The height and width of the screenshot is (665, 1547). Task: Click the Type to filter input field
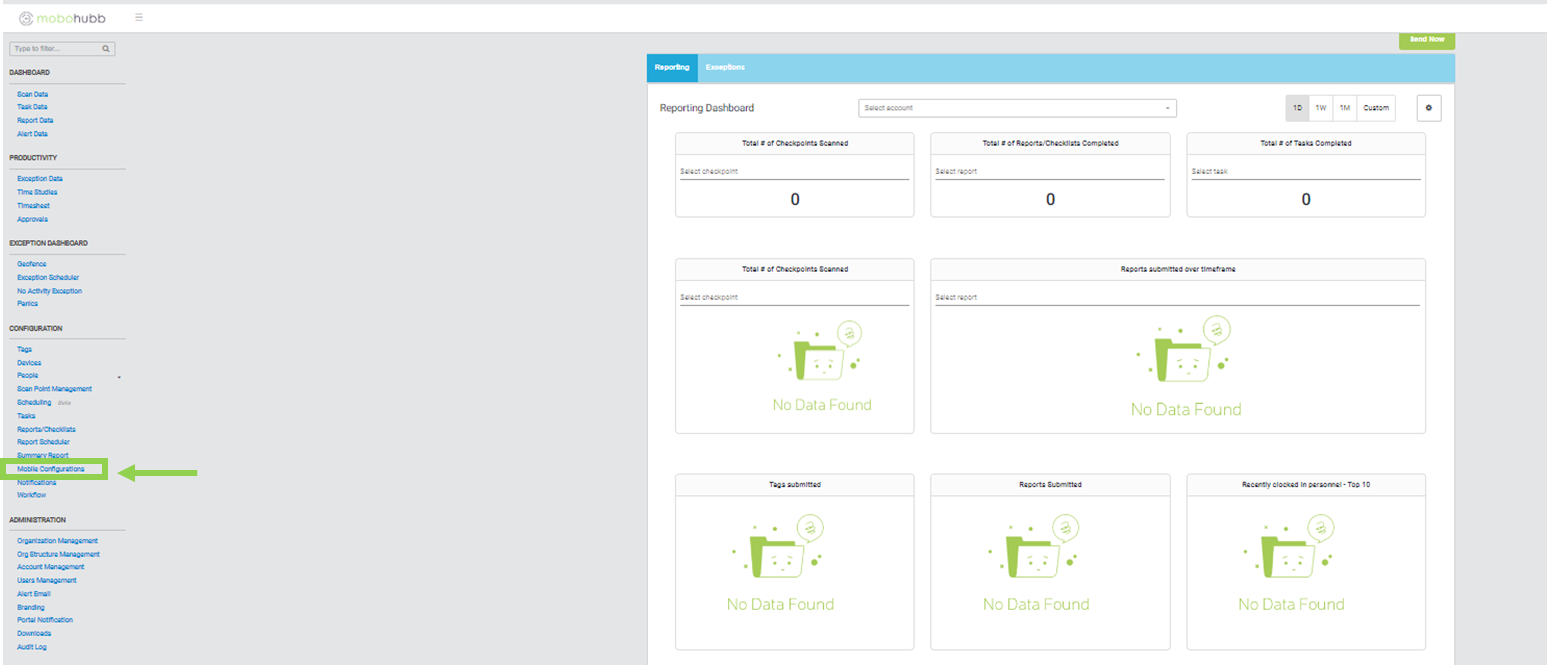pos(55,48)
